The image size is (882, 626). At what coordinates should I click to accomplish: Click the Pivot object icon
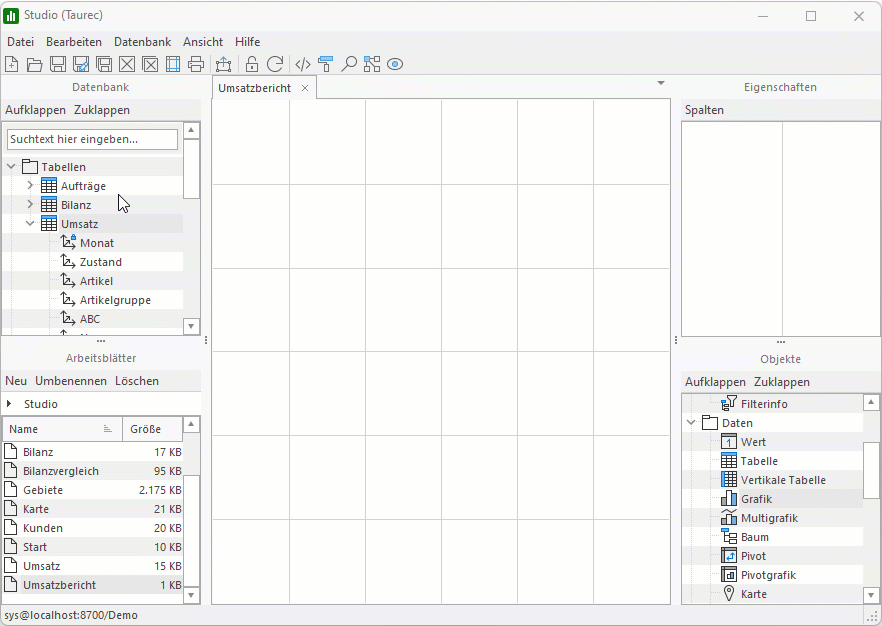[x=729, y=556]
